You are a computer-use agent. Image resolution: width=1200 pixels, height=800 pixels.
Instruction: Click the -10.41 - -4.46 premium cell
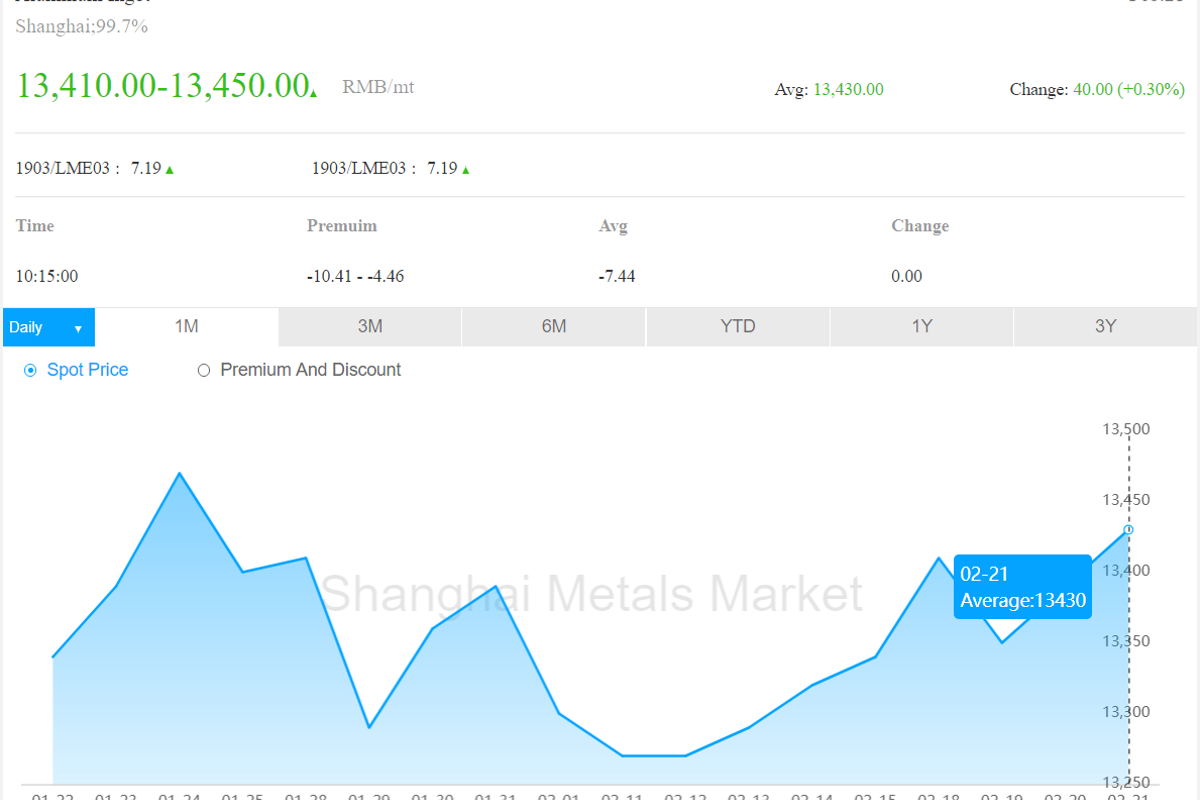coord(355,276)
